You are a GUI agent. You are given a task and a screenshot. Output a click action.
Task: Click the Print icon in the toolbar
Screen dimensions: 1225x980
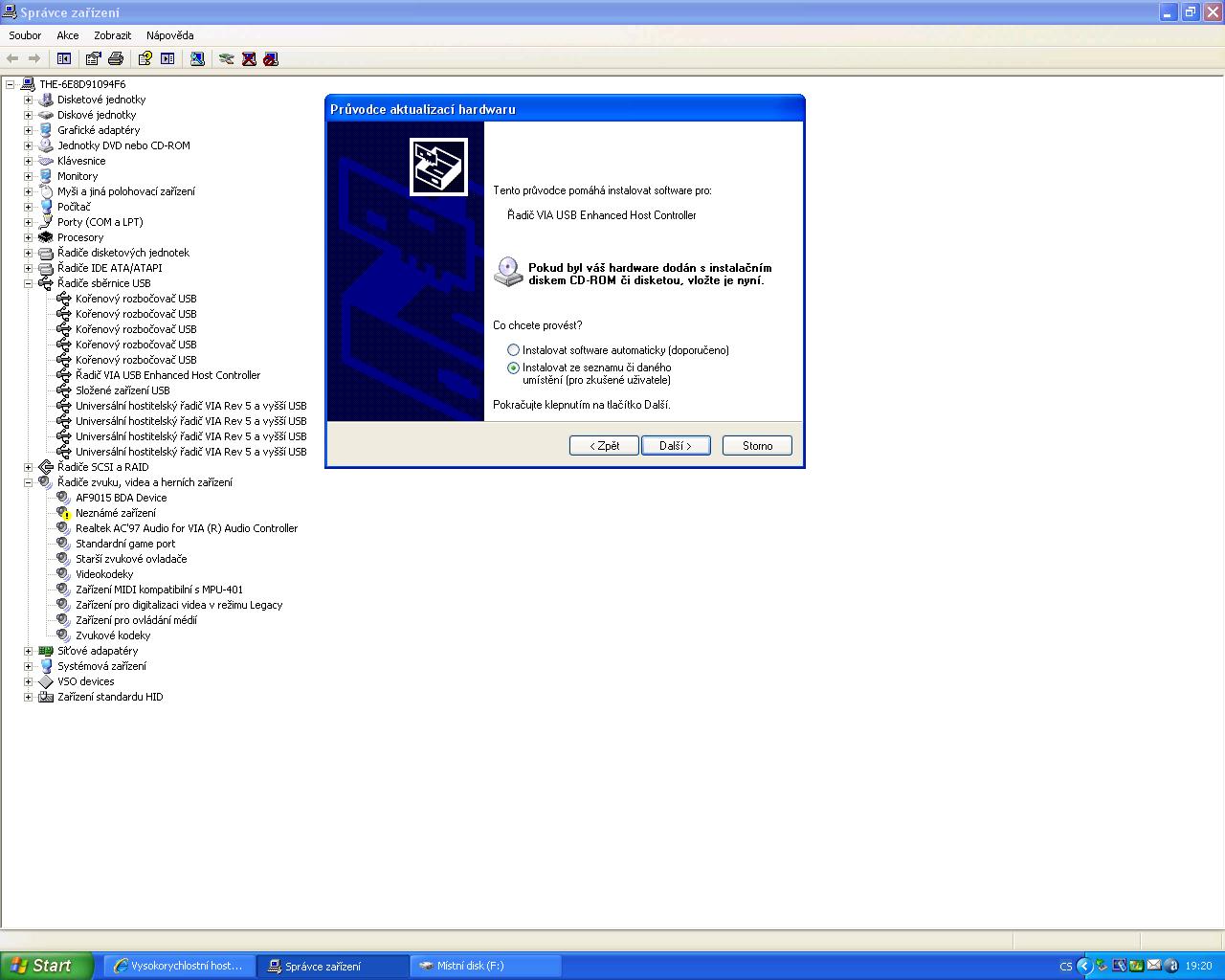tap(116, 58)
